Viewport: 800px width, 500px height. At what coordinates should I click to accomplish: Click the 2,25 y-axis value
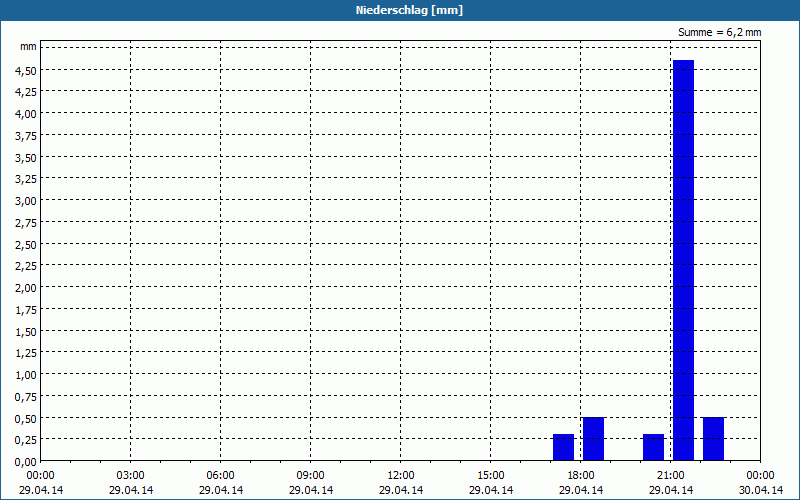[26, 266]
